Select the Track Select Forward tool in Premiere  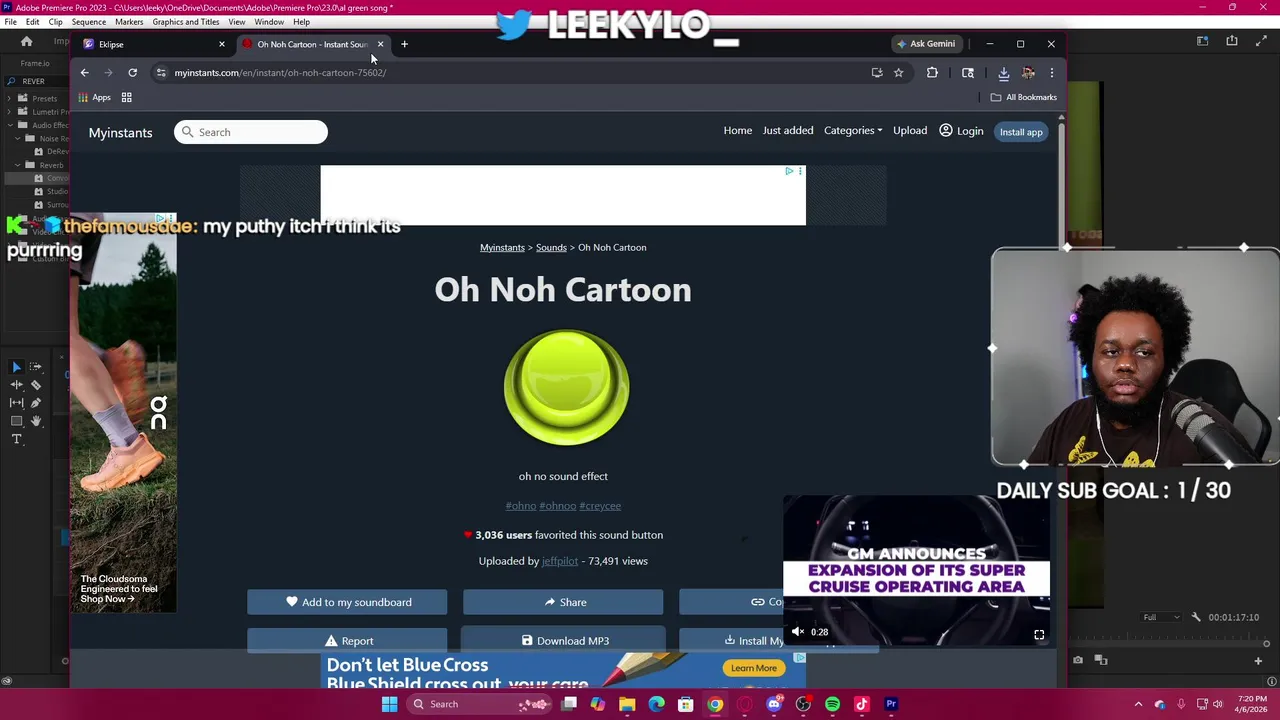pyautogui.click(x=35, y=367)
